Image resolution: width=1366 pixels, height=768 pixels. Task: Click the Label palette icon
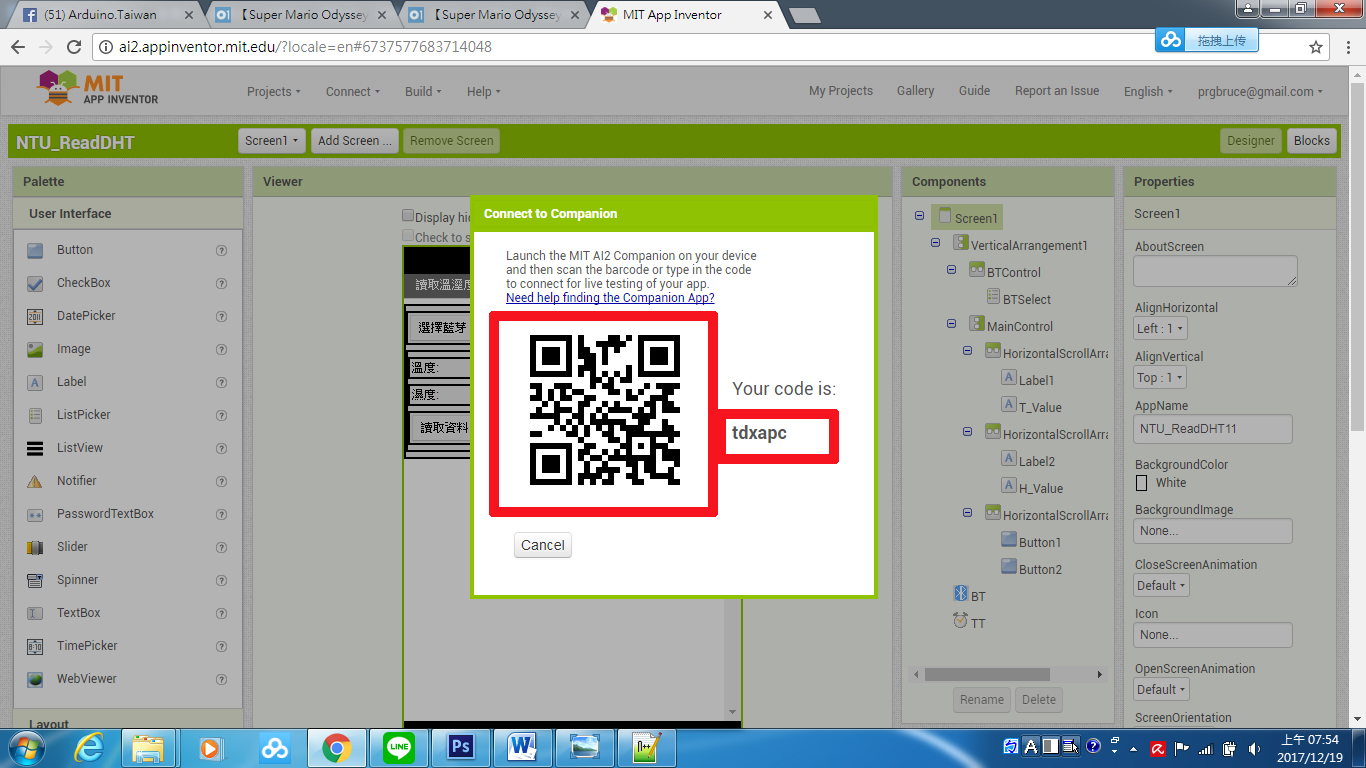point(35,382)
